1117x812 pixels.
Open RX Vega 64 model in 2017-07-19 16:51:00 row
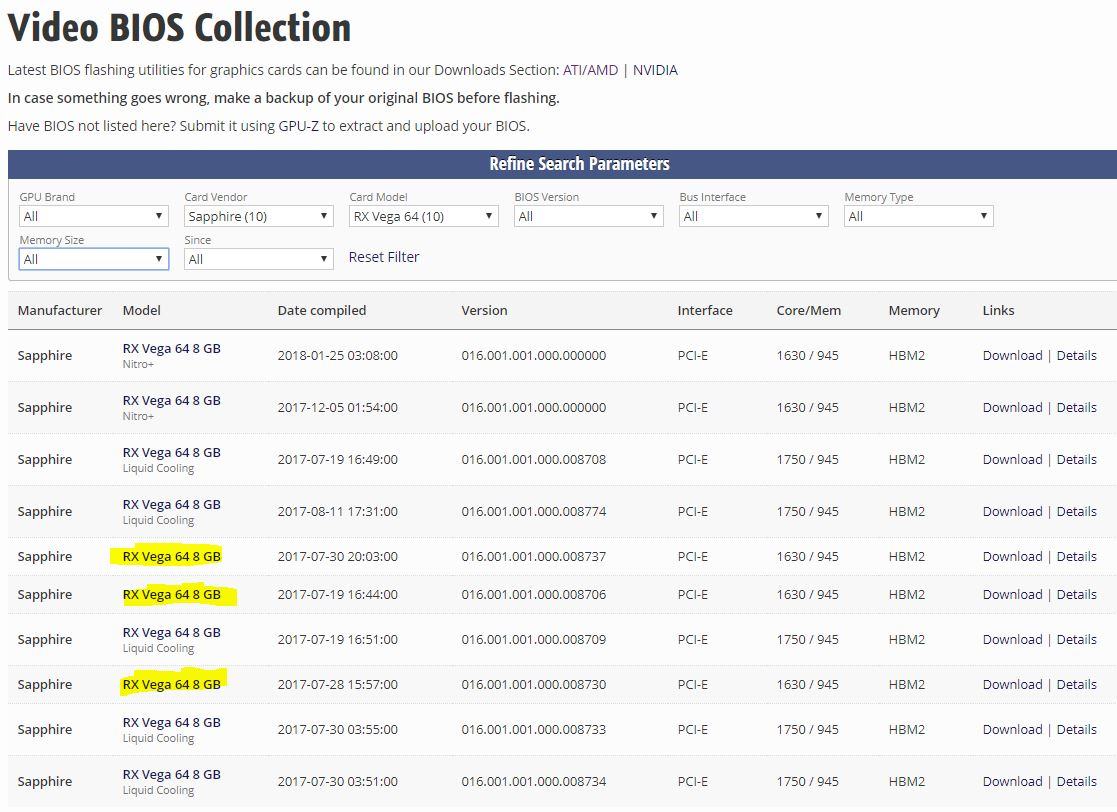(x=172, y=633)
